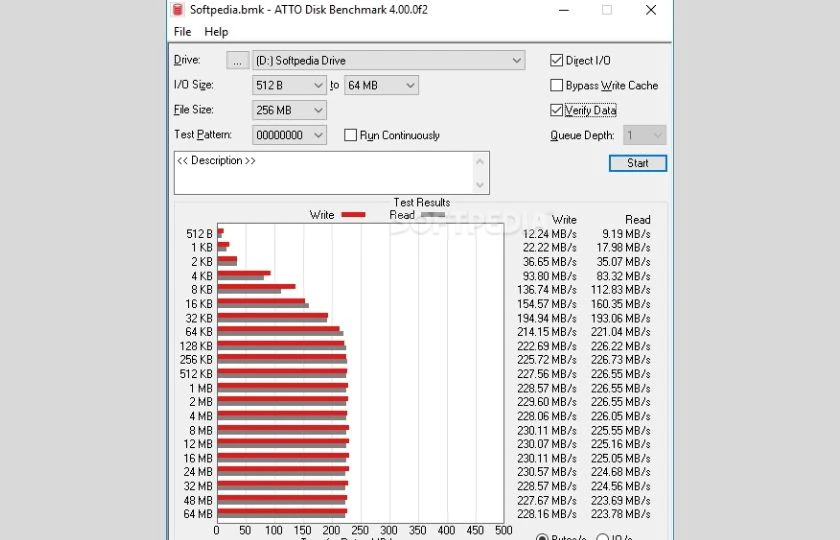840x540 pixels.
Task: Click the 24 MB row label
Action: (198, 472)
